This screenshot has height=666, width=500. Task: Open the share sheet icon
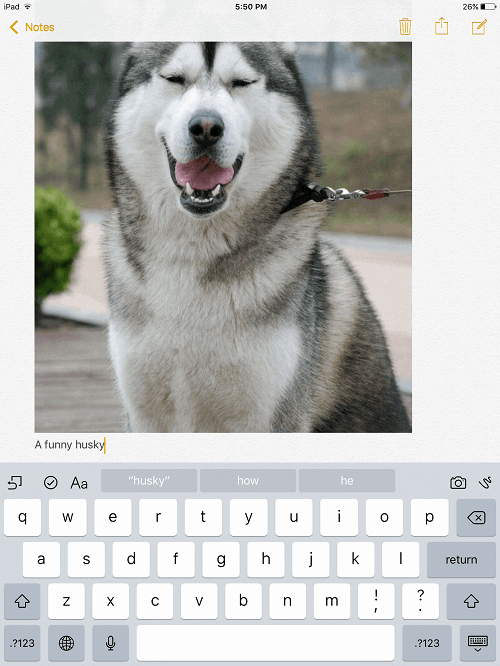pos(441,26)
